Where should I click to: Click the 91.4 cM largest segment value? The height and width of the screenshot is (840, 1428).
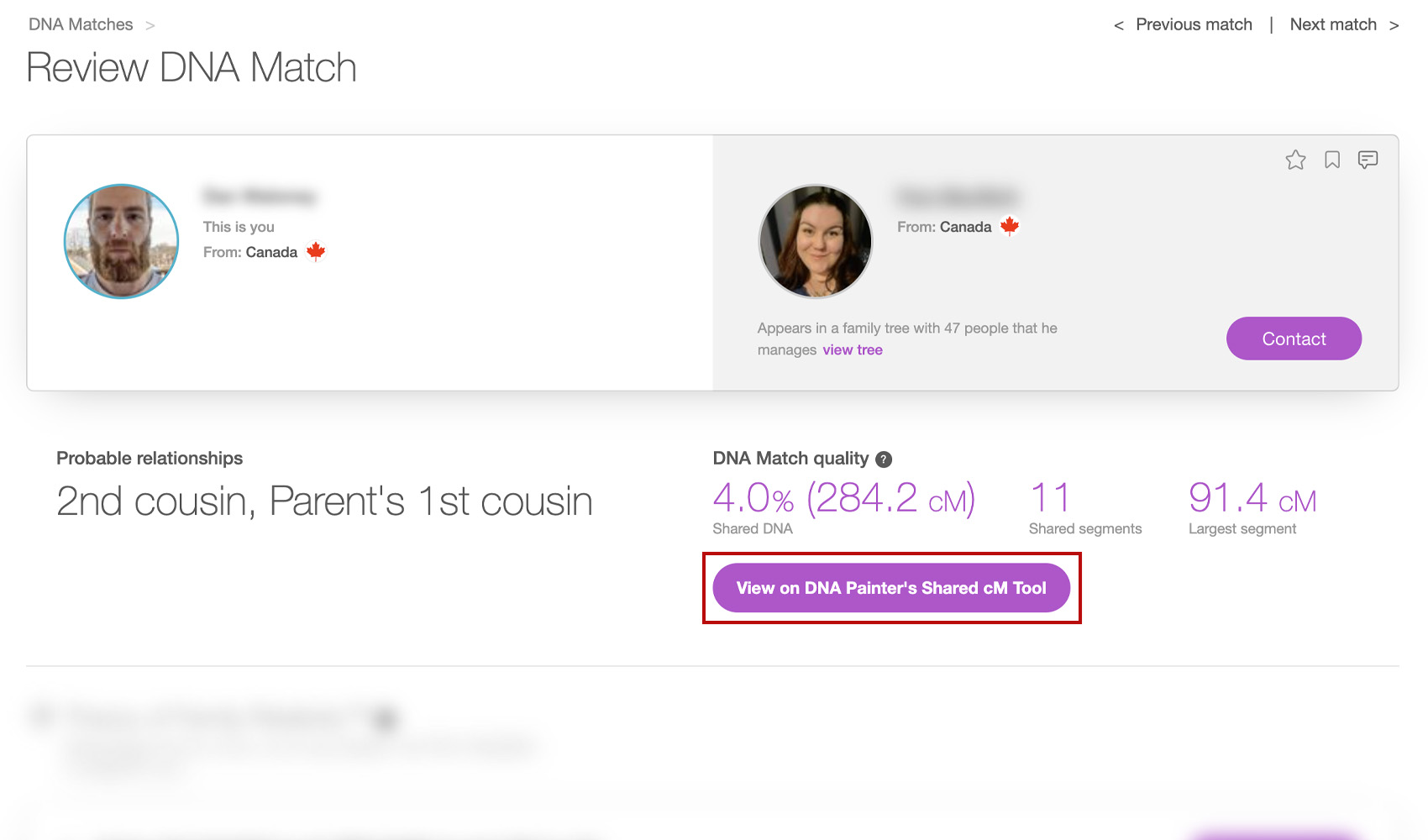(x=1252, y=498)
